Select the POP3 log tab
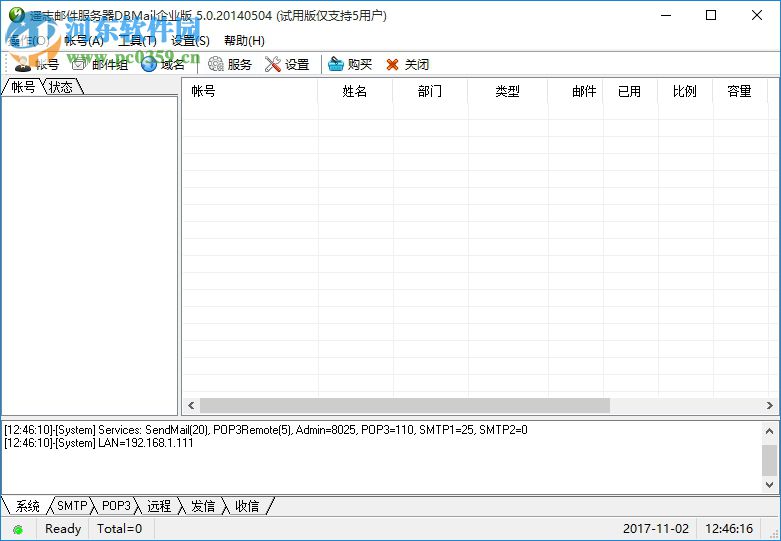This screenshot has width=781, height=541. point(116,506)
